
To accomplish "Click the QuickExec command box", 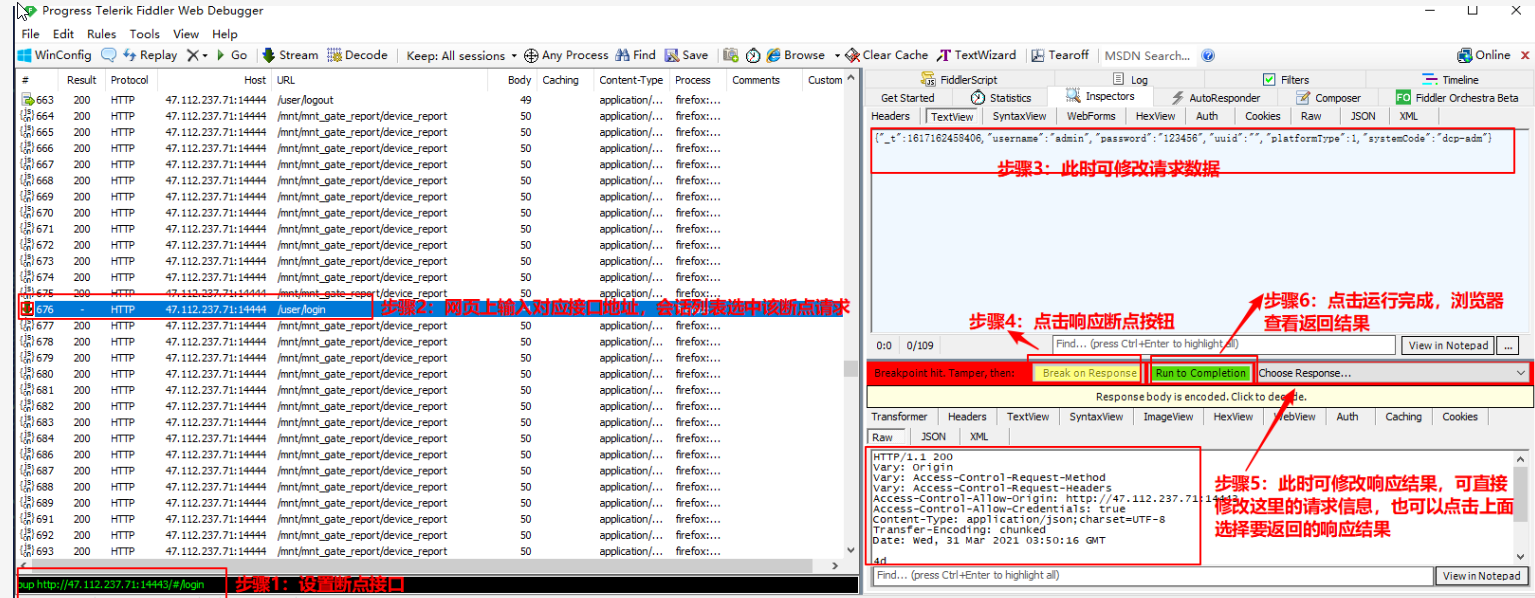I will click(x=437, y=585).
